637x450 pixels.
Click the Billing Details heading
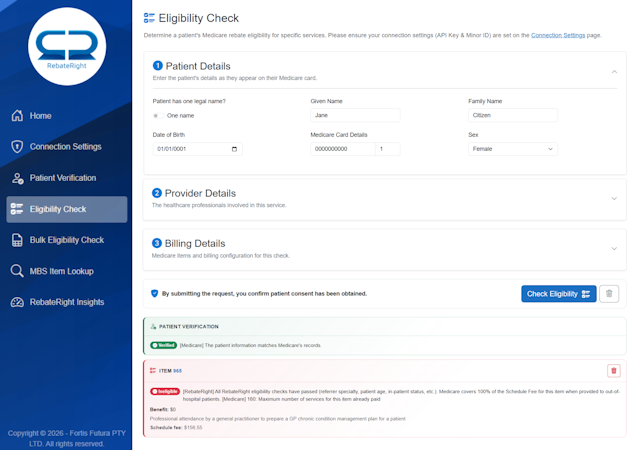point(195,243)
